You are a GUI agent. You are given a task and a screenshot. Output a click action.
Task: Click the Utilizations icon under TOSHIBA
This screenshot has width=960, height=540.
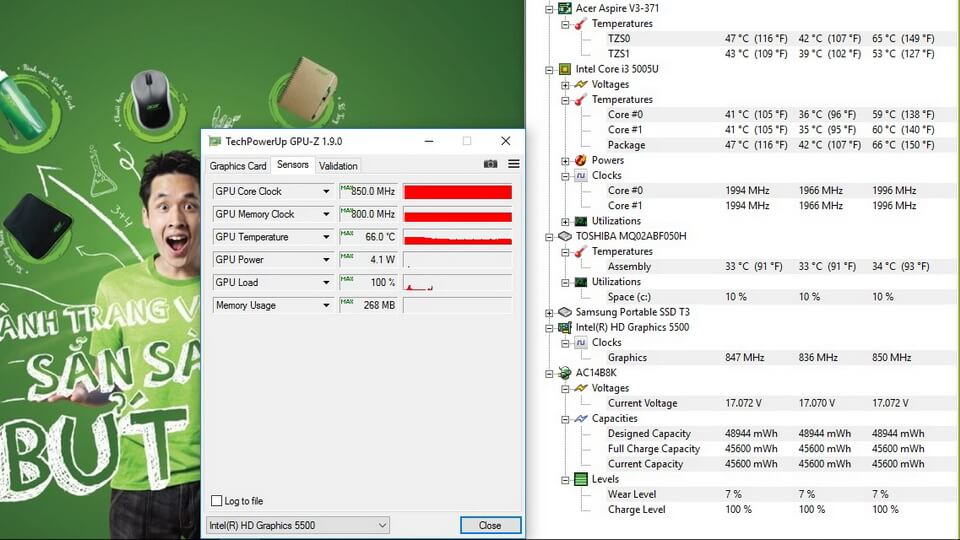coord(580,282)
